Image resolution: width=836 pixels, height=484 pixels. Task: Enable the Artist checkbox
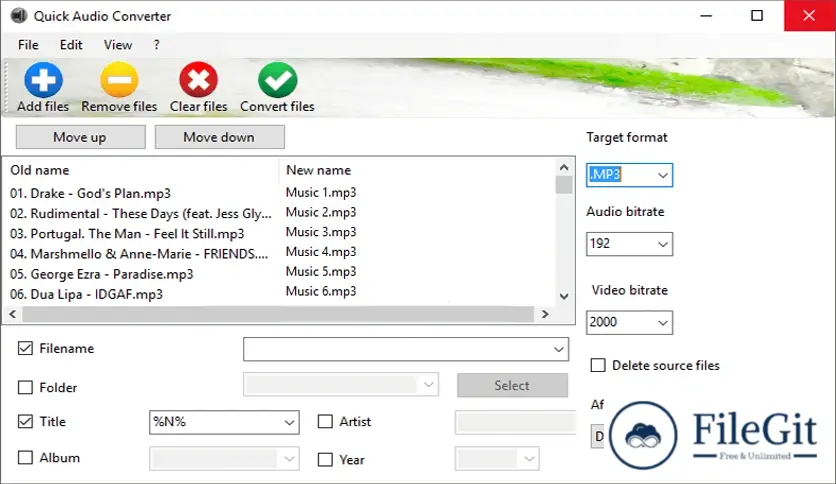pos(325,421)
